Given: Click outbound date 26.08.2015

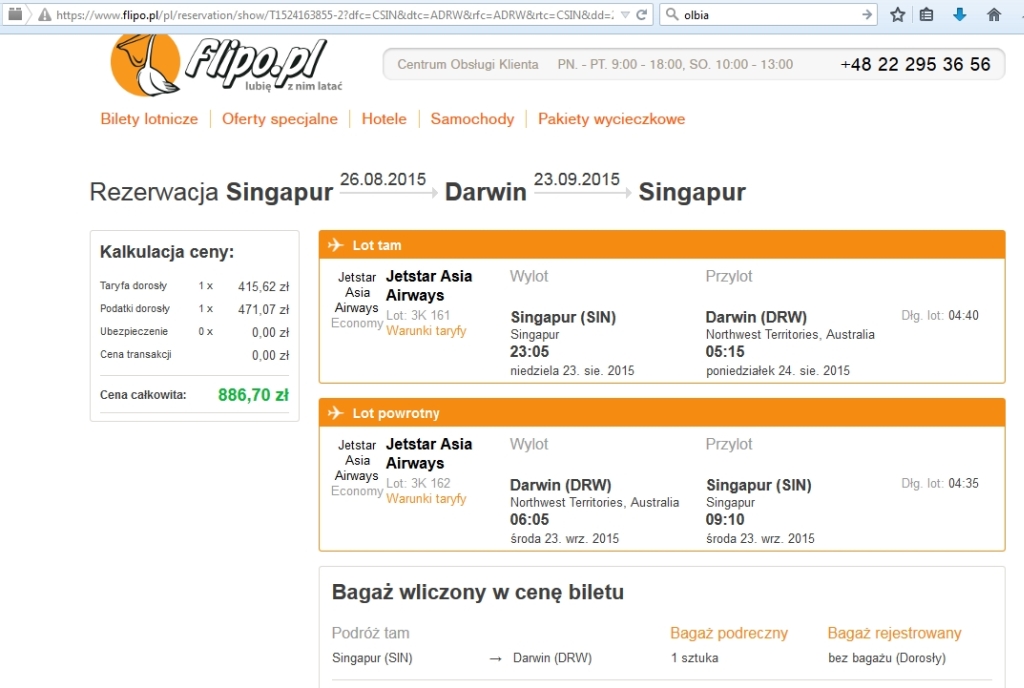Looking at the screenshot, I should click(x=383, y=179).
